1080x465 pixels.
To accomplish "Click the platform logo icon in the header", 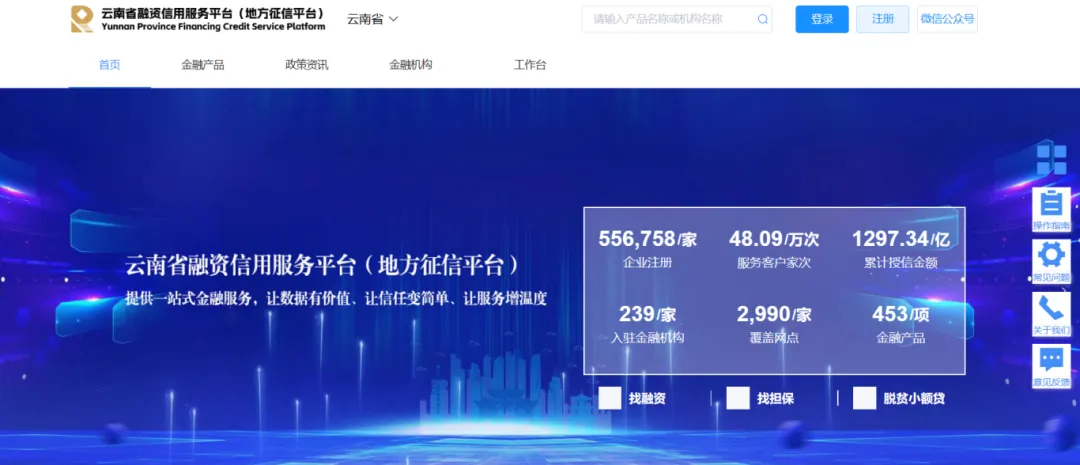I will 82,19.
